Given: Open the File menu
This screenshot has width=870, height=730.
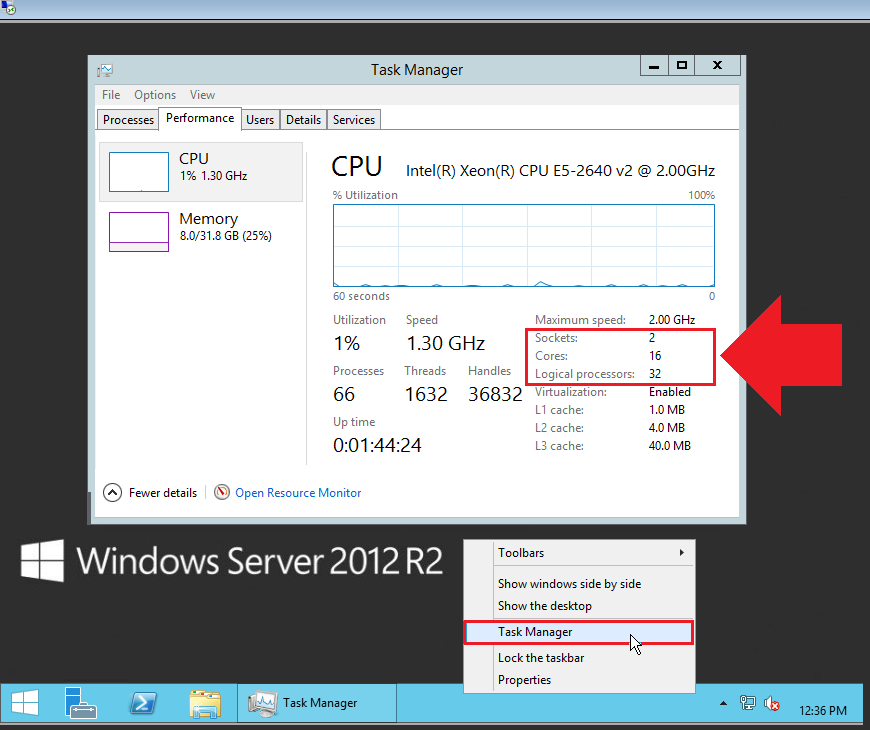Looking at the screenshot, I should (x=111, y=95).
